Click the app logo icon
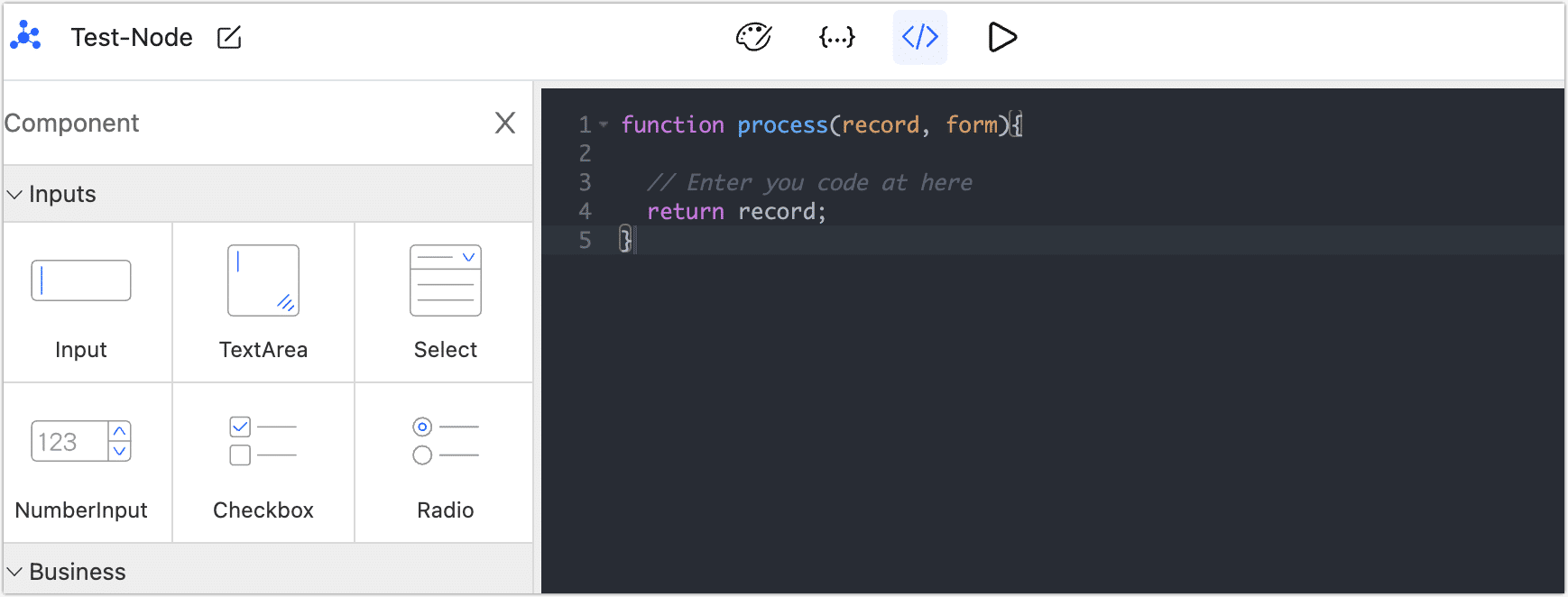 25,36
